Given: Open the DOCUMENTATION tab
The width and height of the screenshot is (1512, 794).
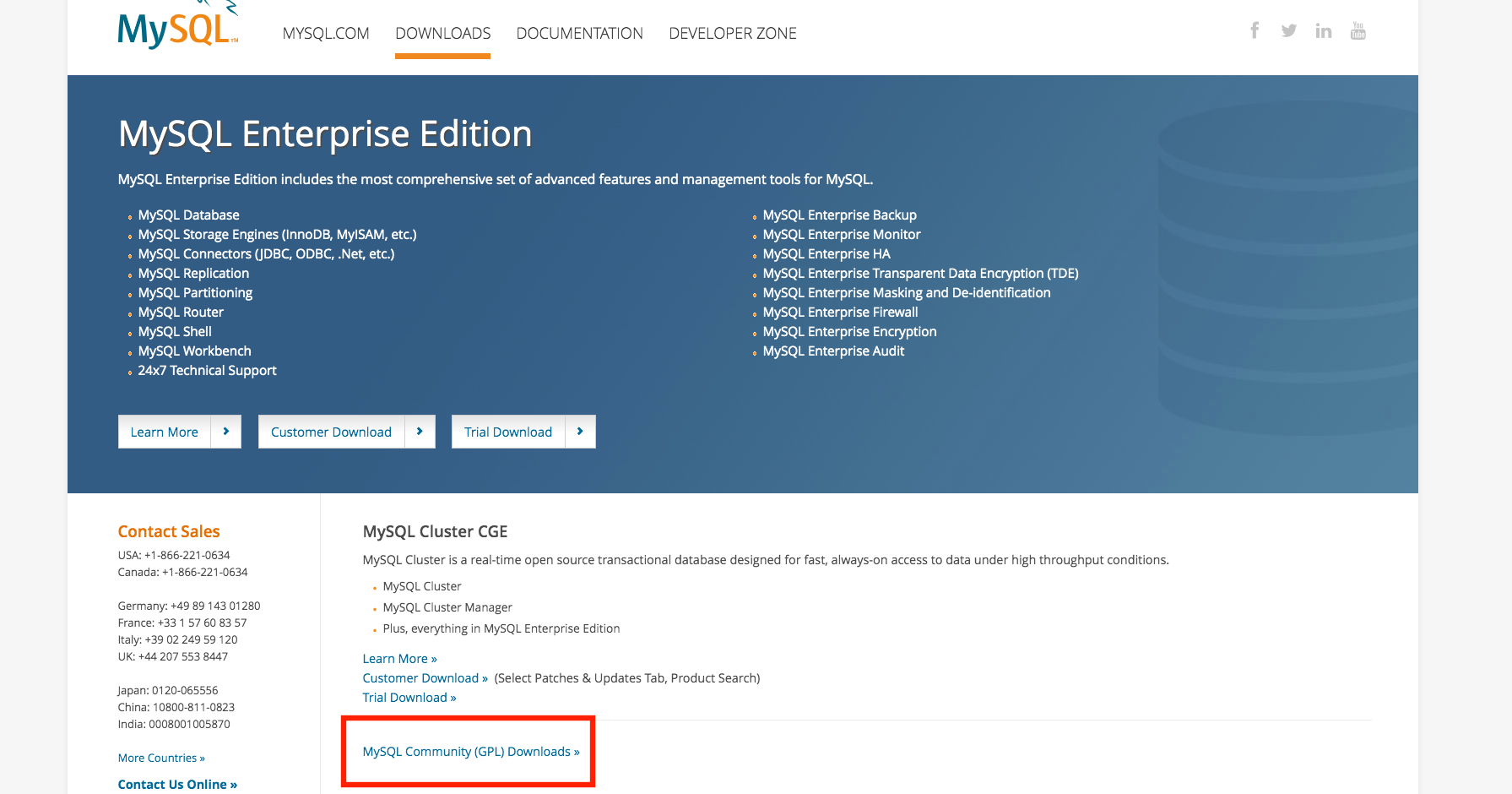Looking at the screenshot, I should click(x=579, y=34).
